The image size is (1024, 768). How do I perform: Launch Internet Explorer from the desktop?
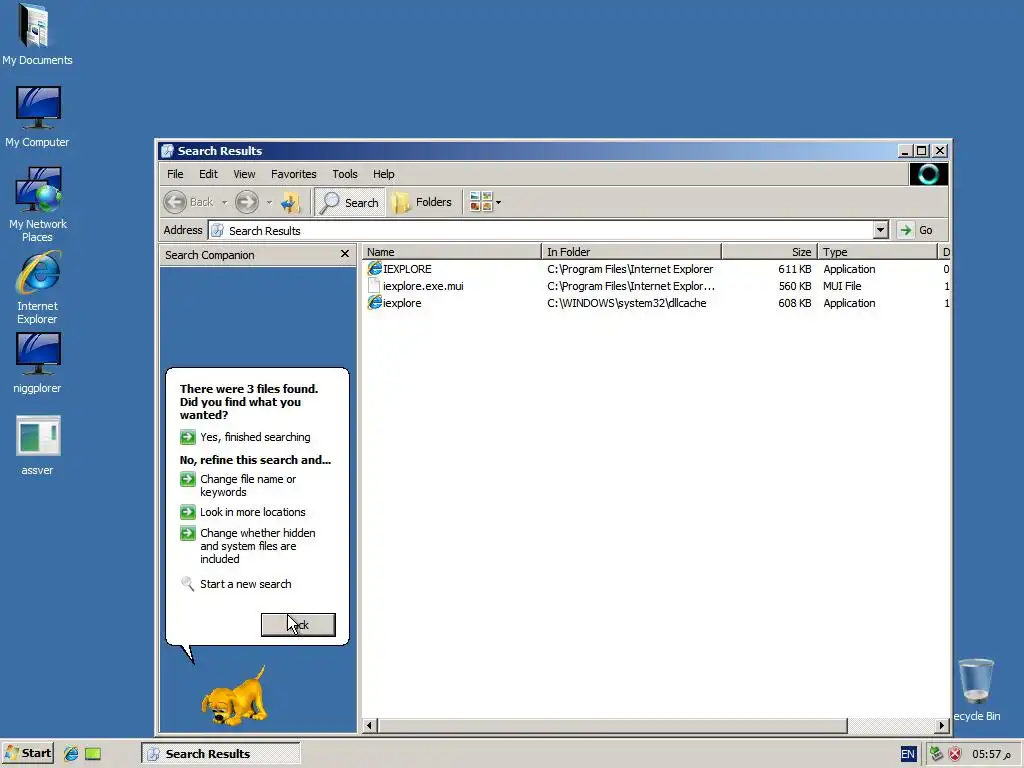click(37, 288)
